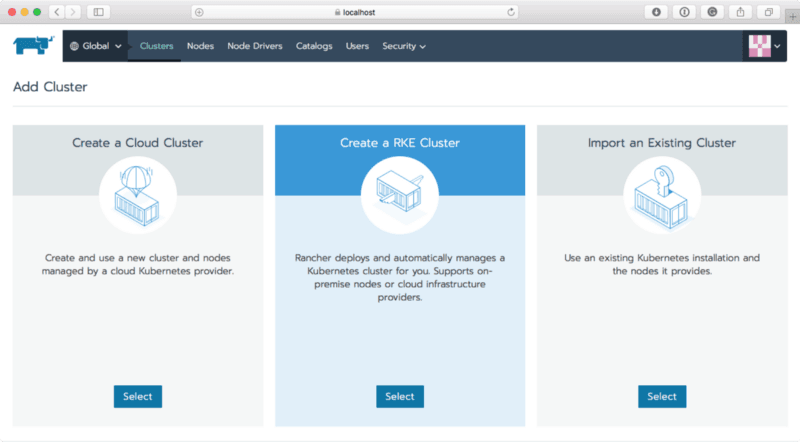Image resolution: width=800 pixels, height=442 pixels.
Task: Go to Node Drivers page
Action: (254, 46)
